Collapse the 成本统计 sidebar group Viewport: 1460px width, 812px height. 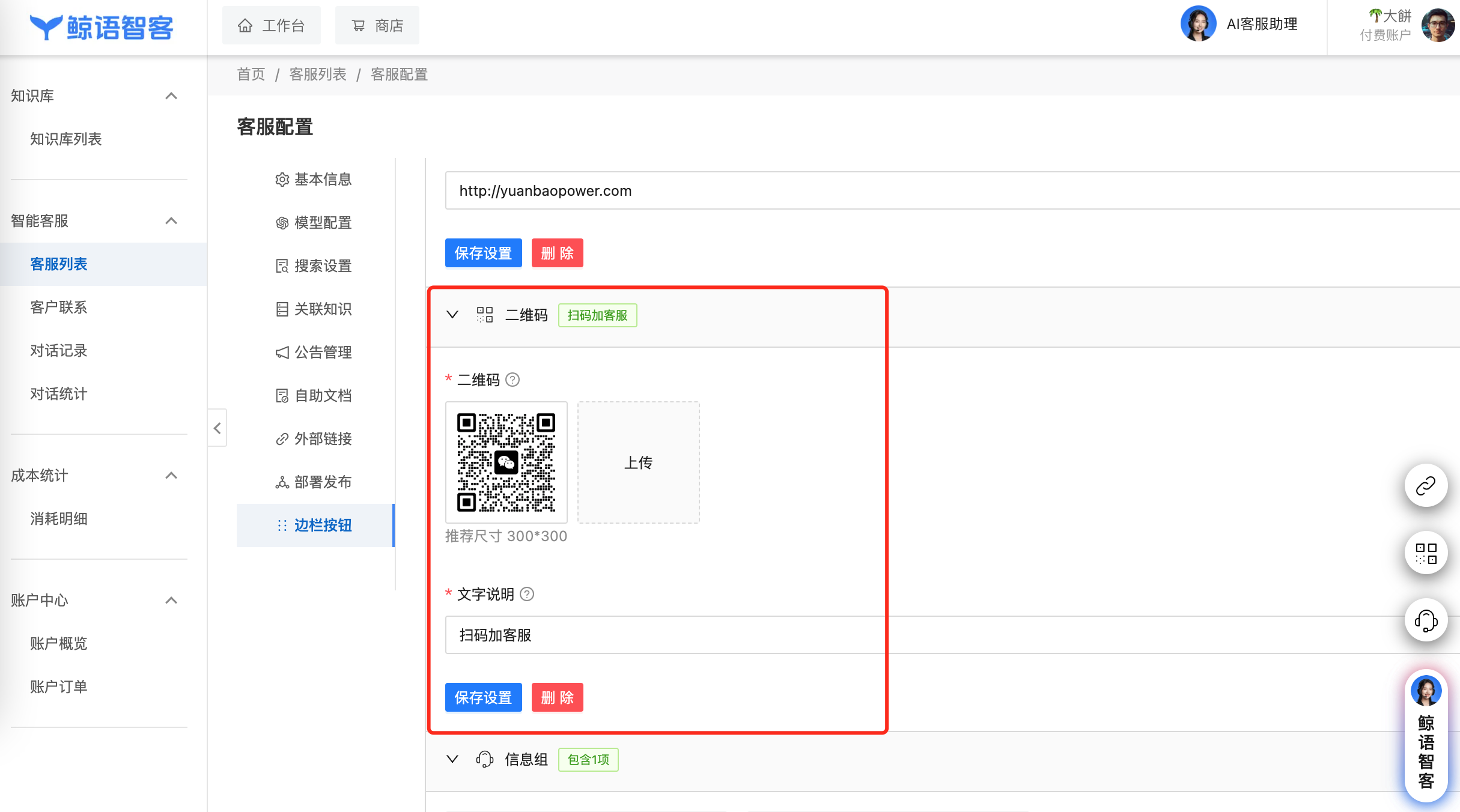[x=171, y=476]
